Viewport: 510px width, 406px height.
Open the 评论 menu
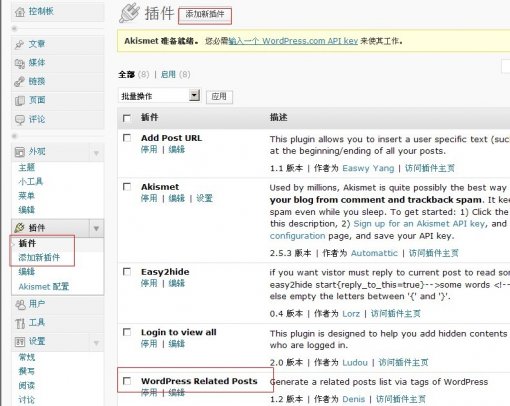click(37, 119)
